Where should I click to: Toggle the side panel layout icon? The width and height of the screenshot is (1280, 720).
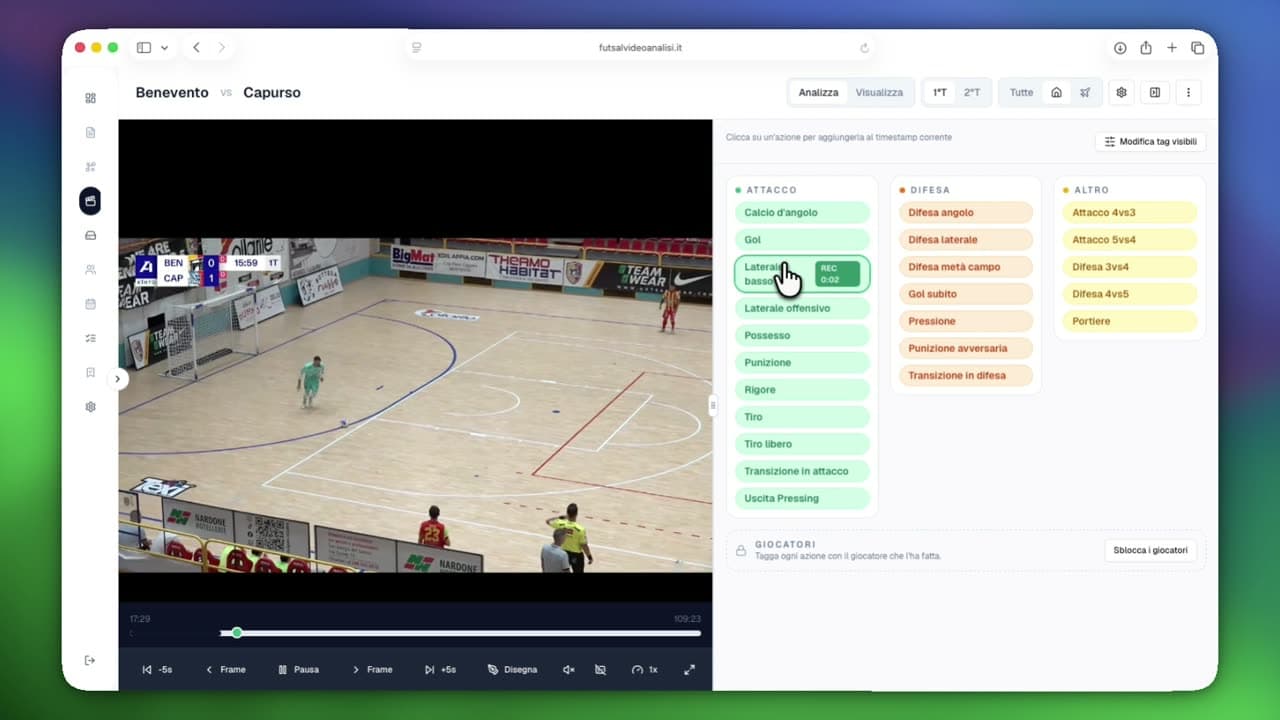click(x=1155, y=92)
